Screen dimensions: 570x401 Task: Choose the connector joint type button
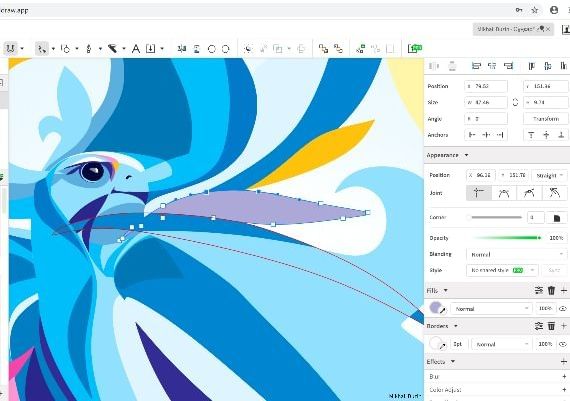click(554, 193)
